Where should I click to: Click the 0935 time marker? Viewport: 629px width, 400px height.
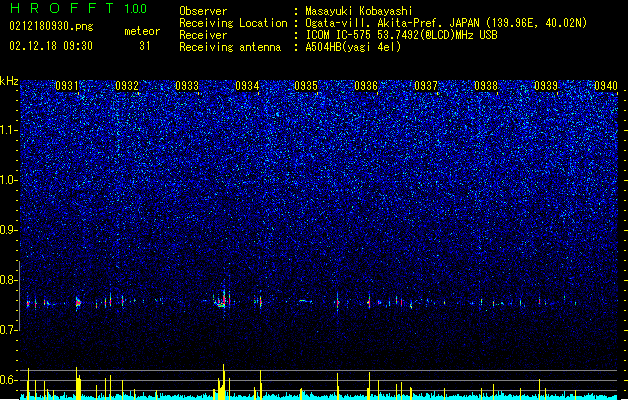pos(306,86)
